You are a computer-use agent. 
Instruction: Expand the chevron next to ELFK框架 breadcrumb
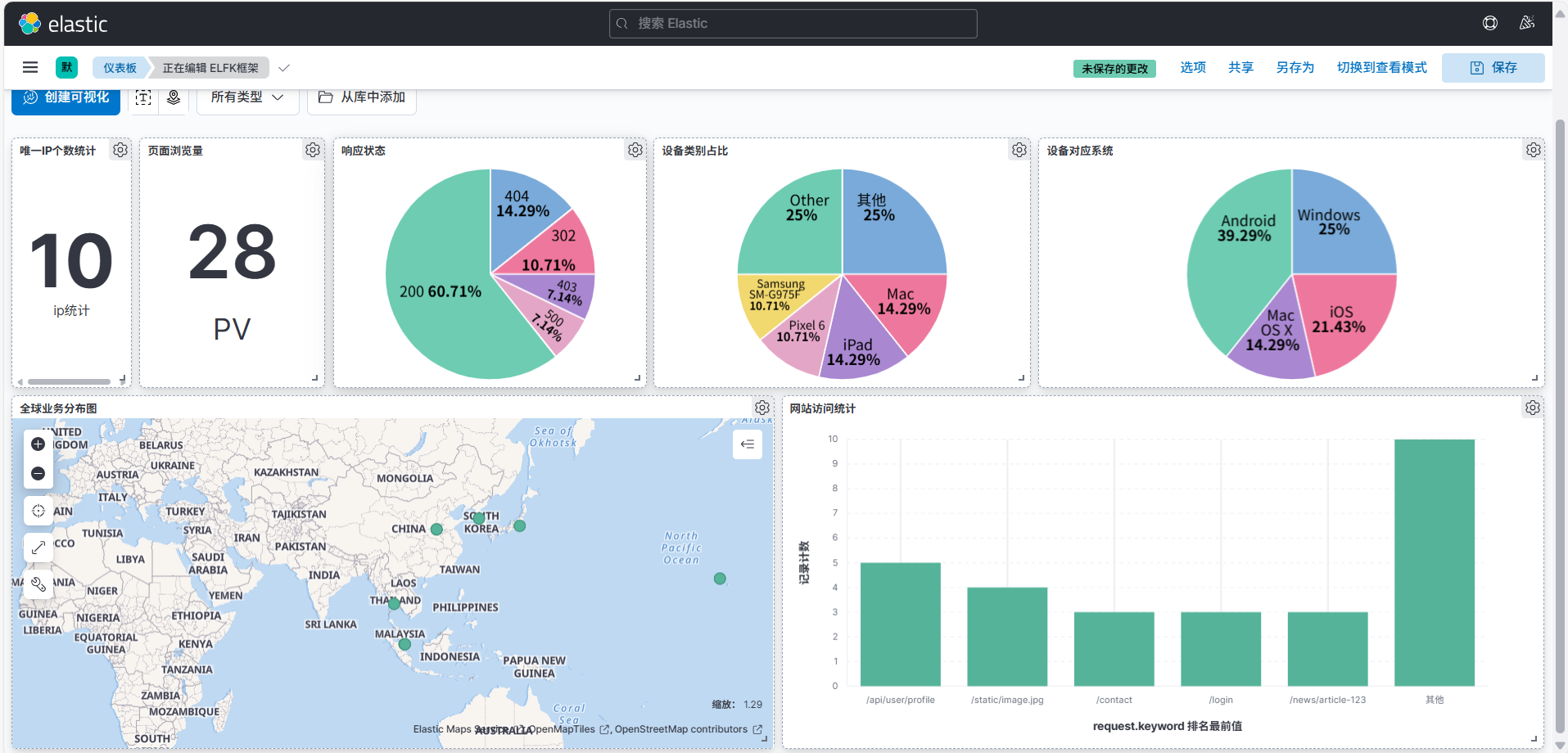click(x=284, y=68)
